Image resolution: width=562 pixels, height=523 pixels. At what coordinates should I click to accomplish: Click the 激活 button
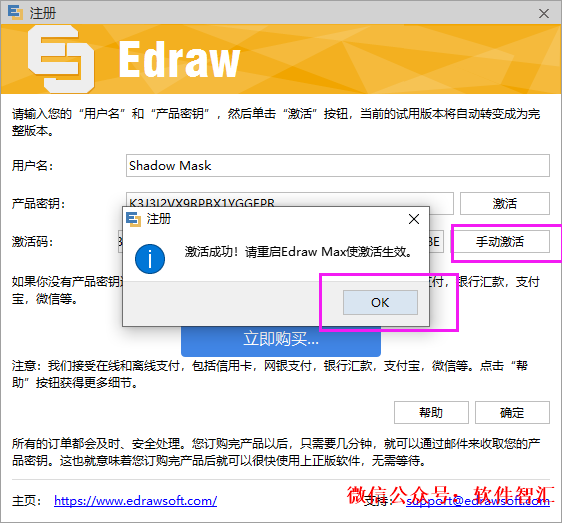click(x=505, y=204)
